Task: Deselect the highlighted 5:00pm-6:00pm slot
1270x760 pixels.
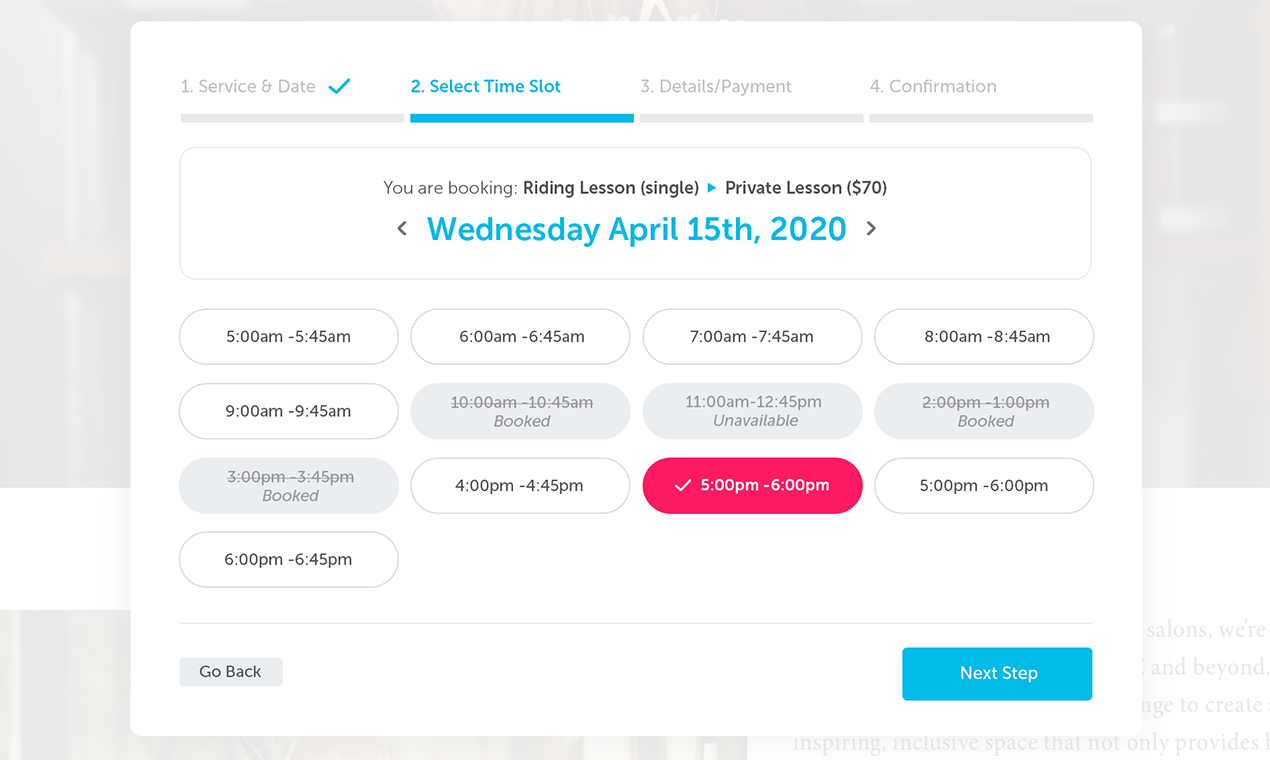Action: (x=752, y=486)
